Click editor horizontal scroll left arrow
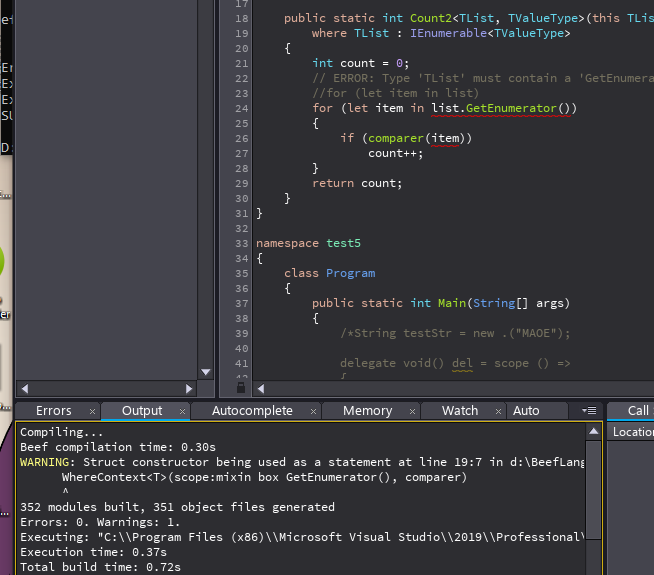The image size is (654, 575). pos(261,389)
